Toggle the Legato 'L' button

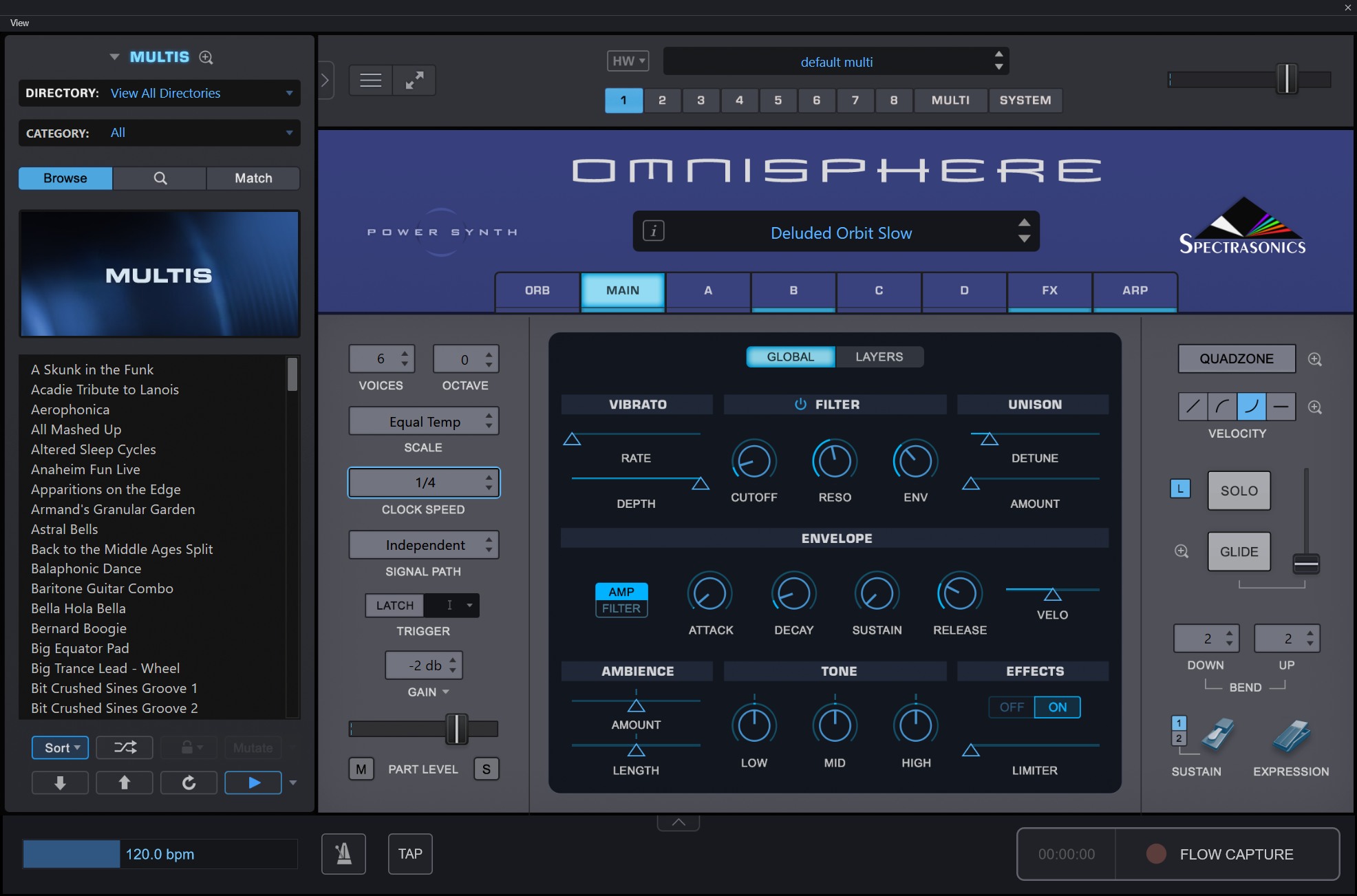tap(1180, 489)
